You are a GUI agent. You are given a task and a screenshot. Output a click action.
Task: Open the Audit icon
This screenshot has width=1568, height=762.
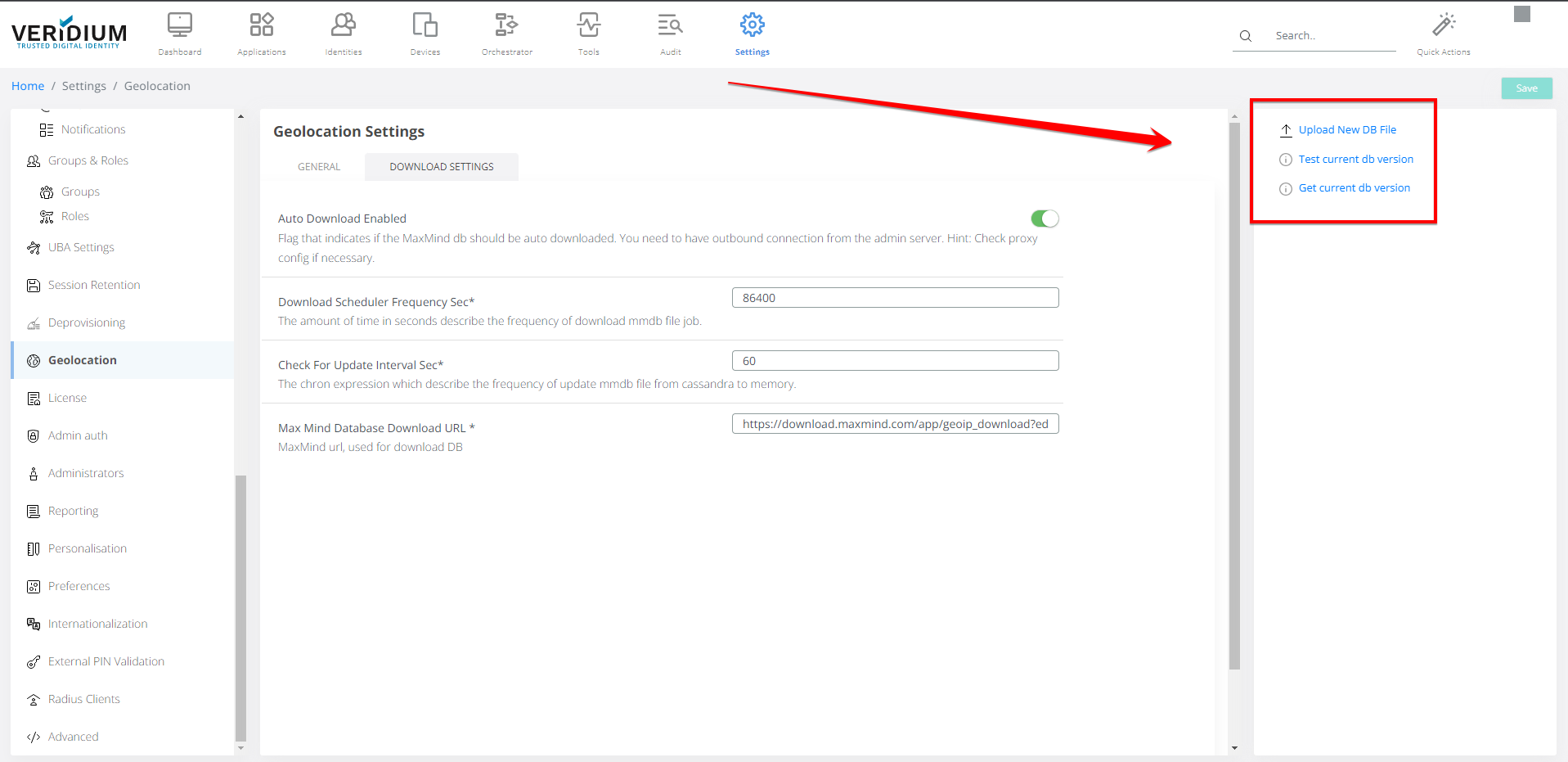pyautogui.click(x=671, y=25)
